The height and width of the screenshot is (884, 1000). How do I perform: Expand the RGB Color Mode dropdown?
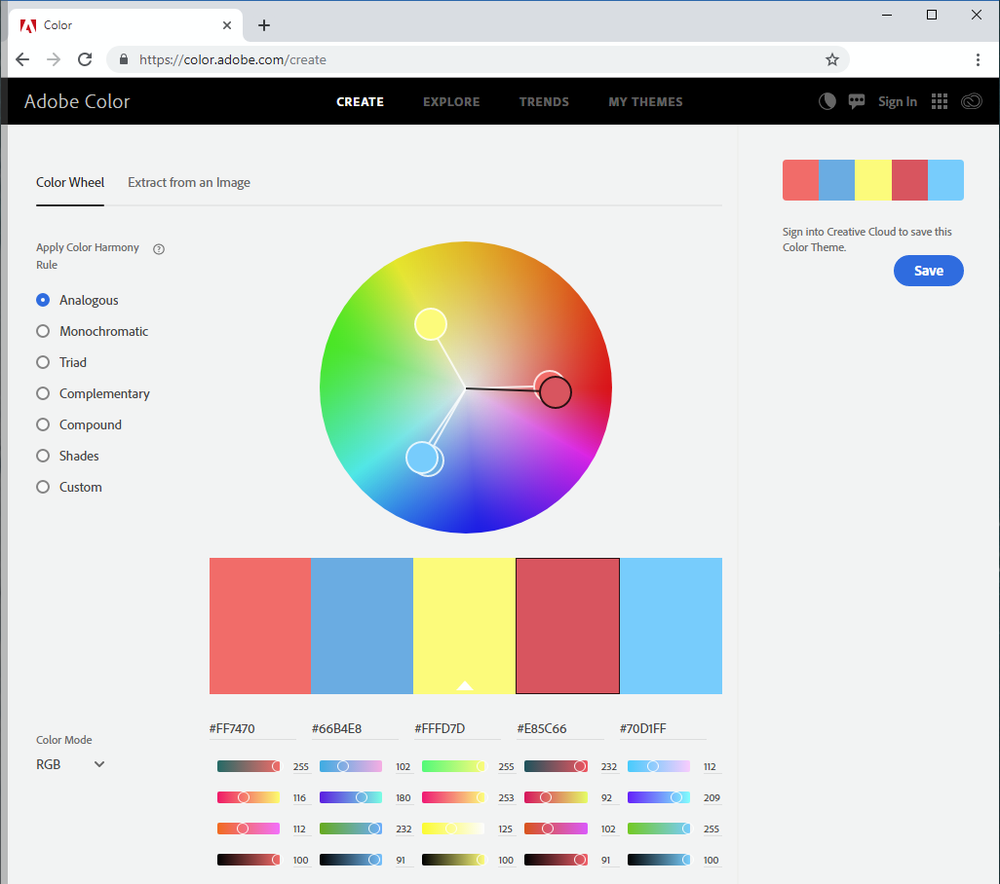click(70, 764)
